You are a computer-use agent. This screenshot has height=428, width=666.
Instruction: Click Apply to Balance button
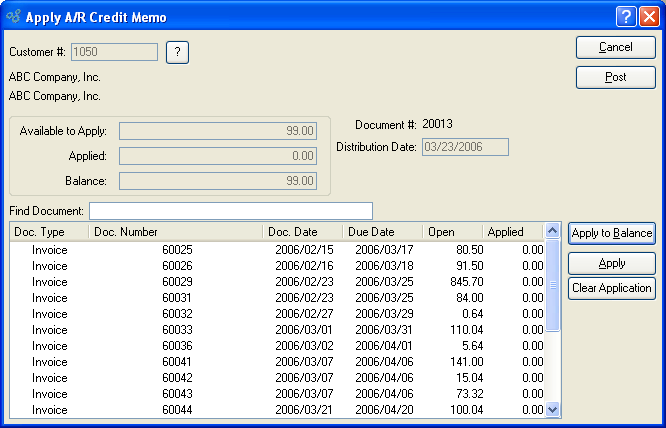coord(612,233)
